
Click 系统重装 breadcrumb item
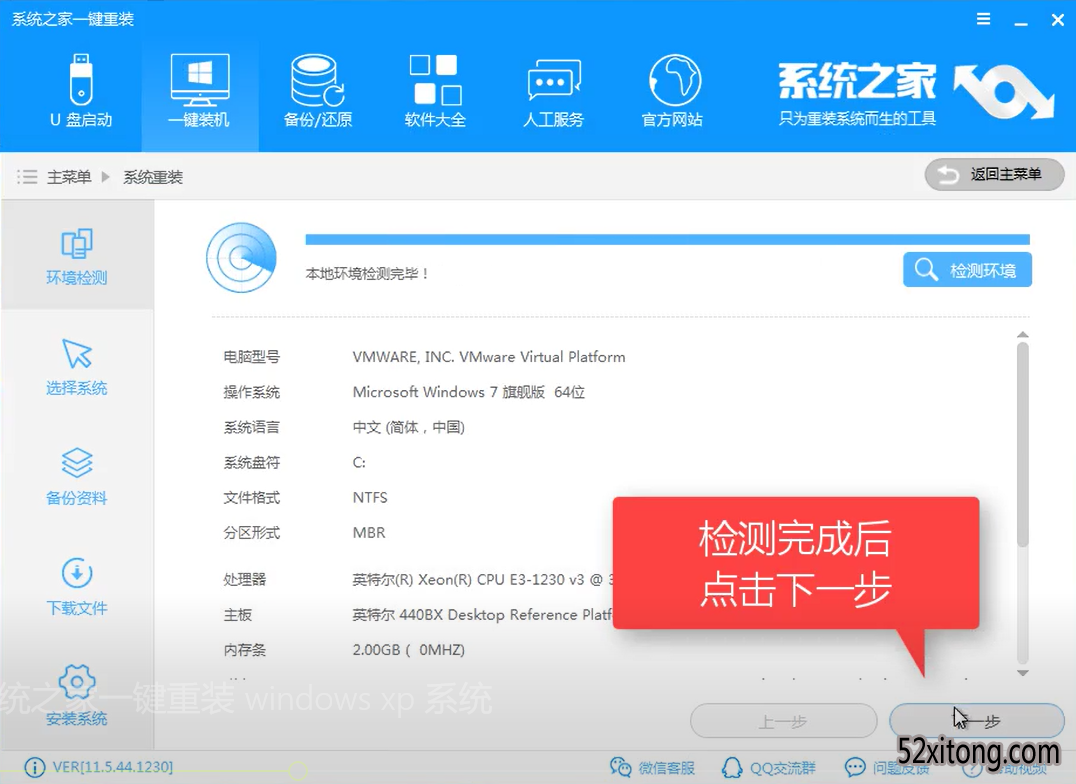coord(153,177)
